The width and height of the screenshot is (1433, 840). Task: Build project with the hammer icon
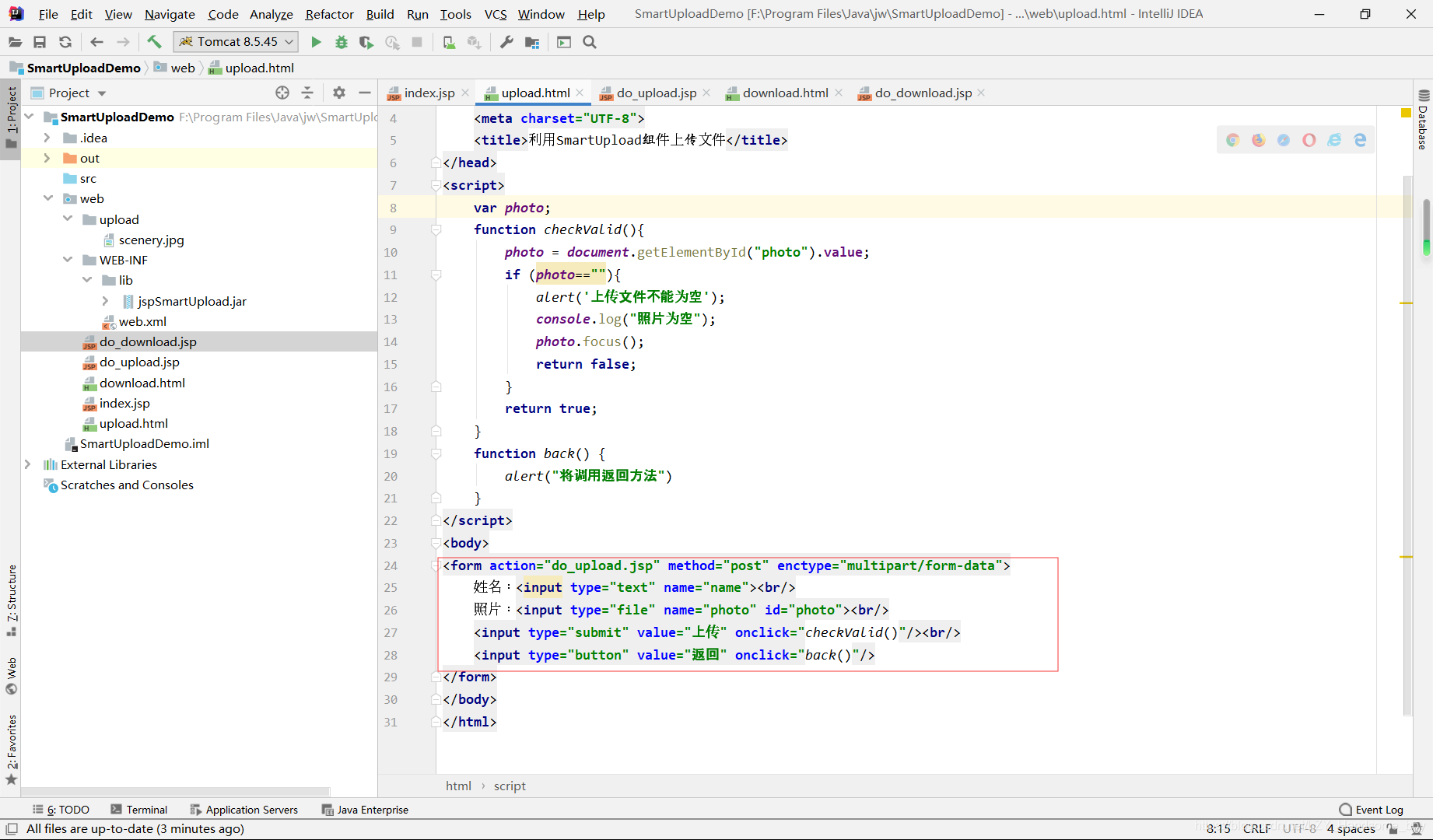154,42
